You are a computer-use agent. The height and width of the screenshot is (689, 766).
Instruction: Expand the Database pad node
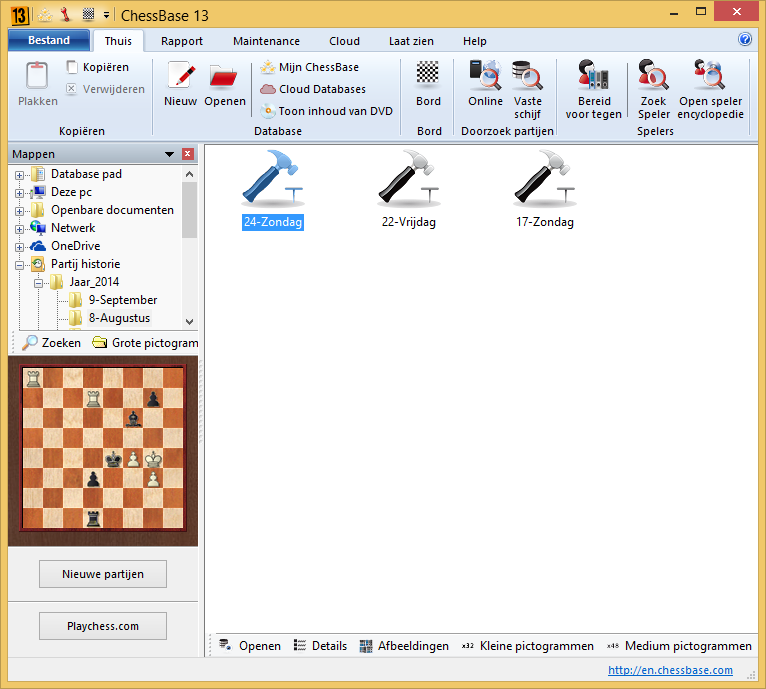[19, 175]
